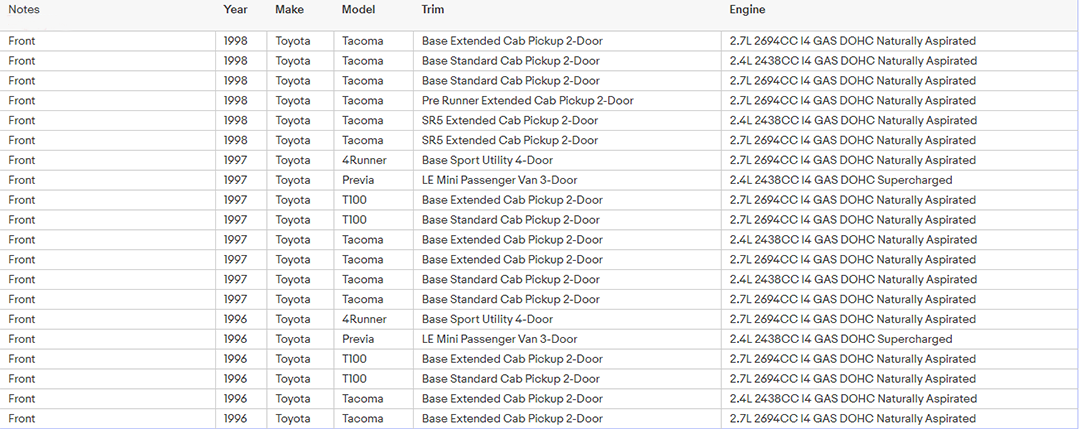Select the Toyota make cell in the 1997 4Runner row
Image resolution: width=1080 pixels, height=429 pixels.
click(293, 160)
